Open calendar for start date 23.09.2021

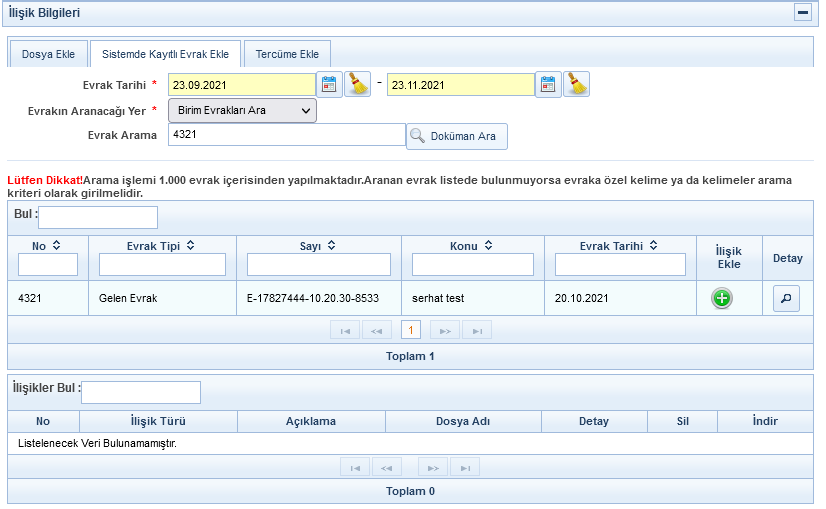pos(329,85)
